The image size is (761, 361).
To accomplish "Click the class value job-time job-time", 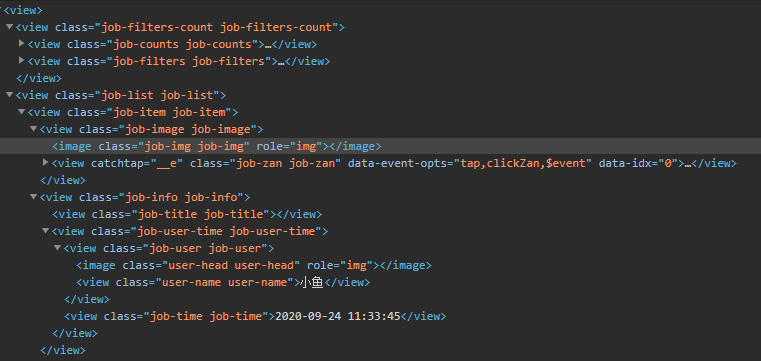I will pyautogui.click(x=205, y=316).
